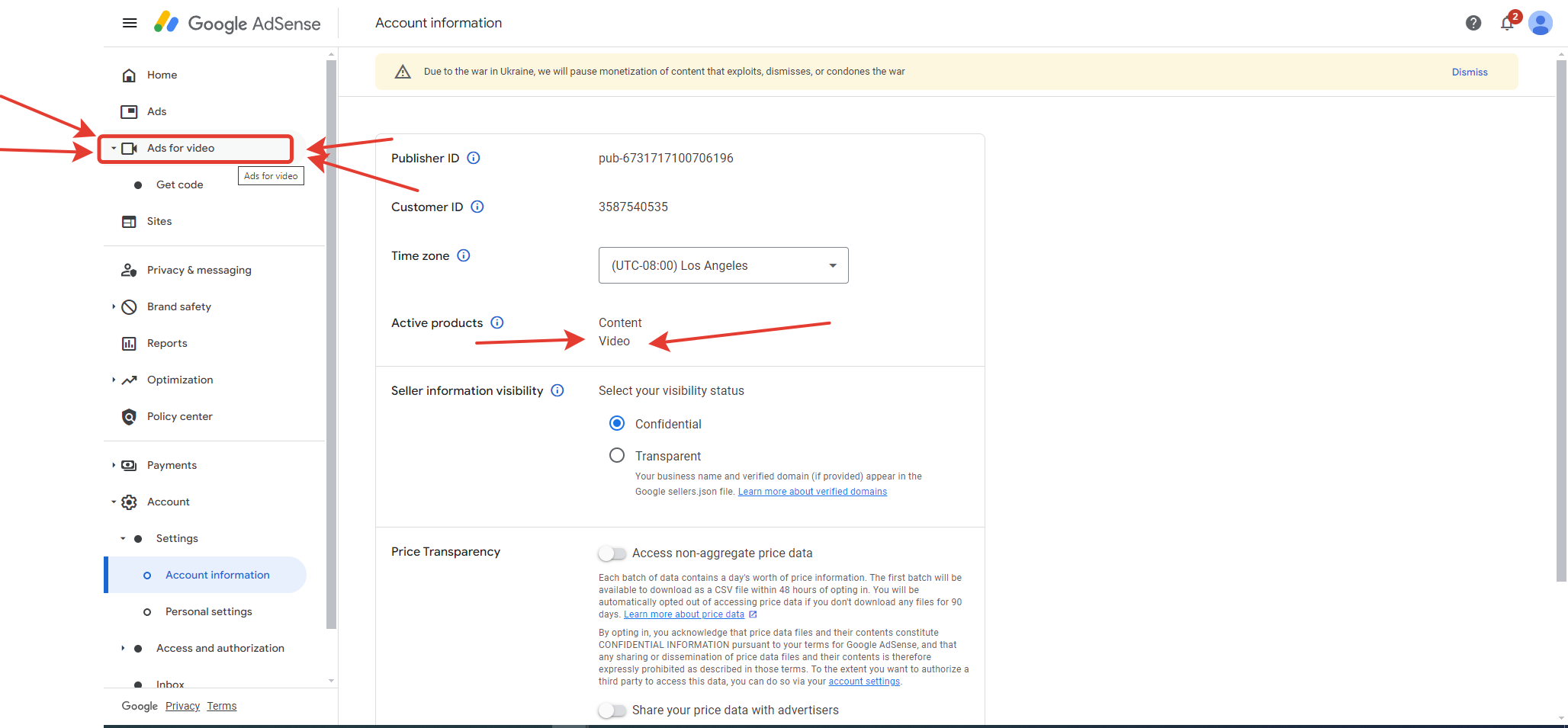Open Learn more about price data link
Image resolution: width=1568 pixels, height=728 pixels.
click(x=684, y=614)
